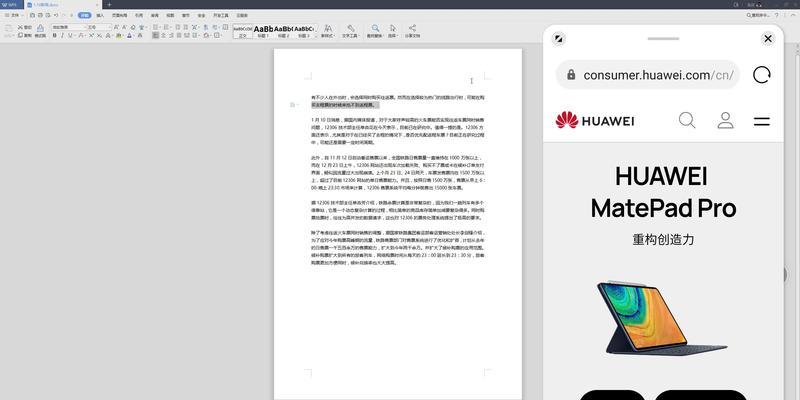Click the font color A swatch

click(129, 36)
